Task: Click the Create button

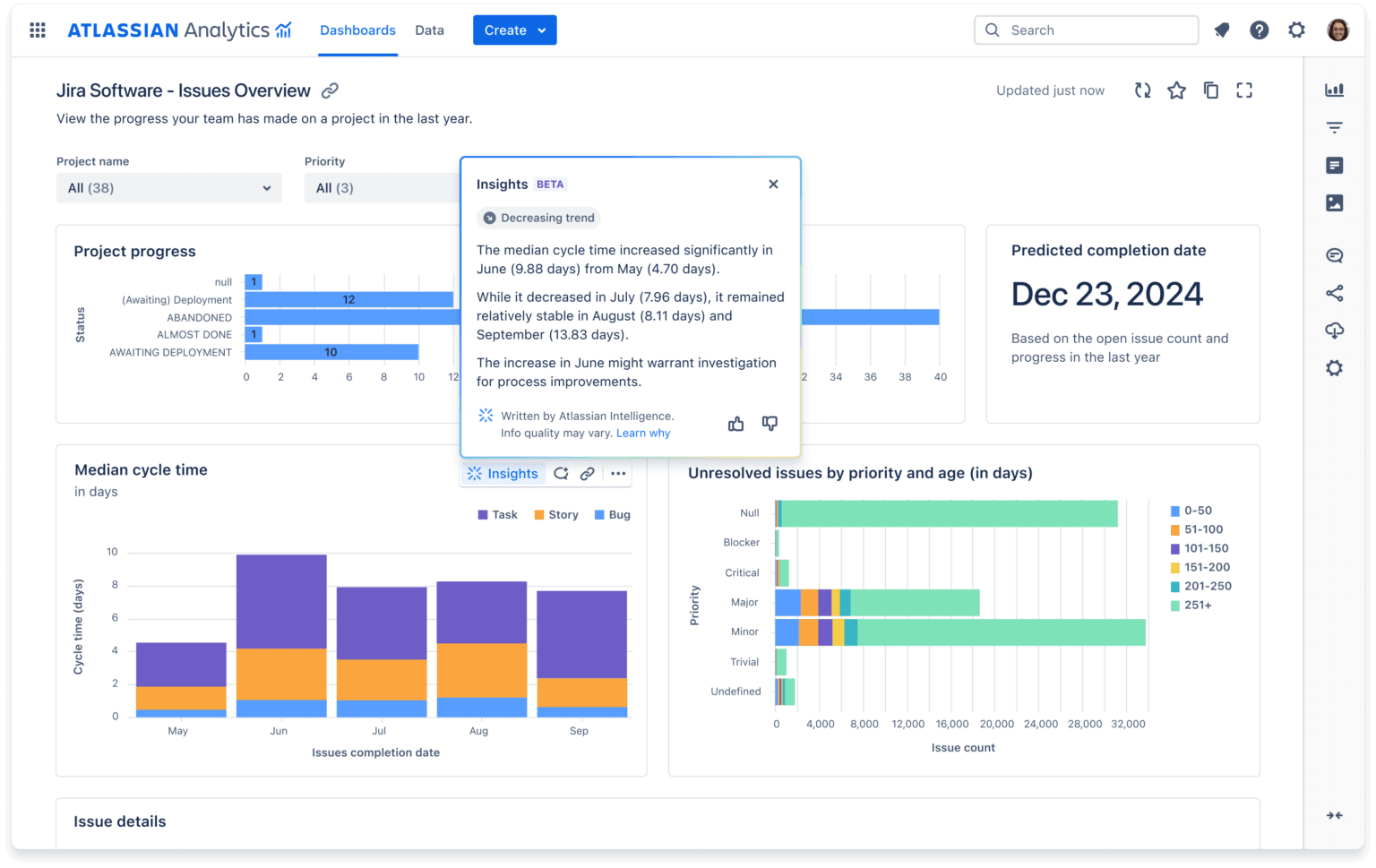Action: [514, 30]
